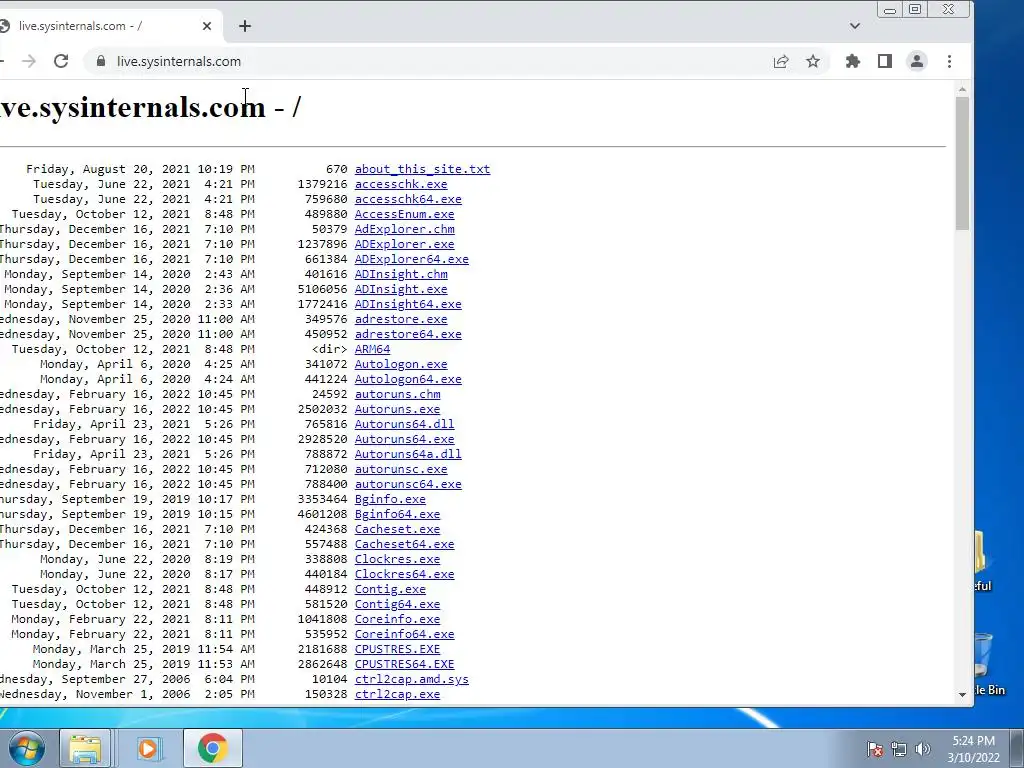The width and height of the screenshot is (1024, 768).
Task: Open ADInsight64.exe link
Action: click(408, 304)
